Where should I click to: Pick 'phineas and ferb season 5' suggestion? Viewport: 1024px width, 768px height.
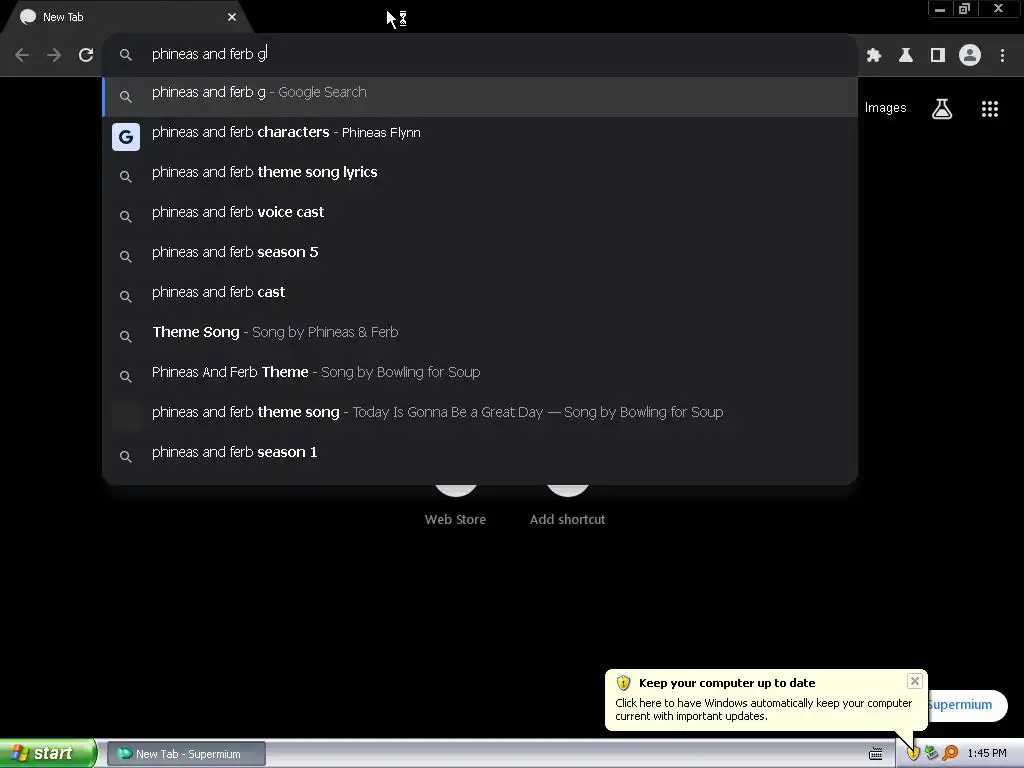point(480,256)
